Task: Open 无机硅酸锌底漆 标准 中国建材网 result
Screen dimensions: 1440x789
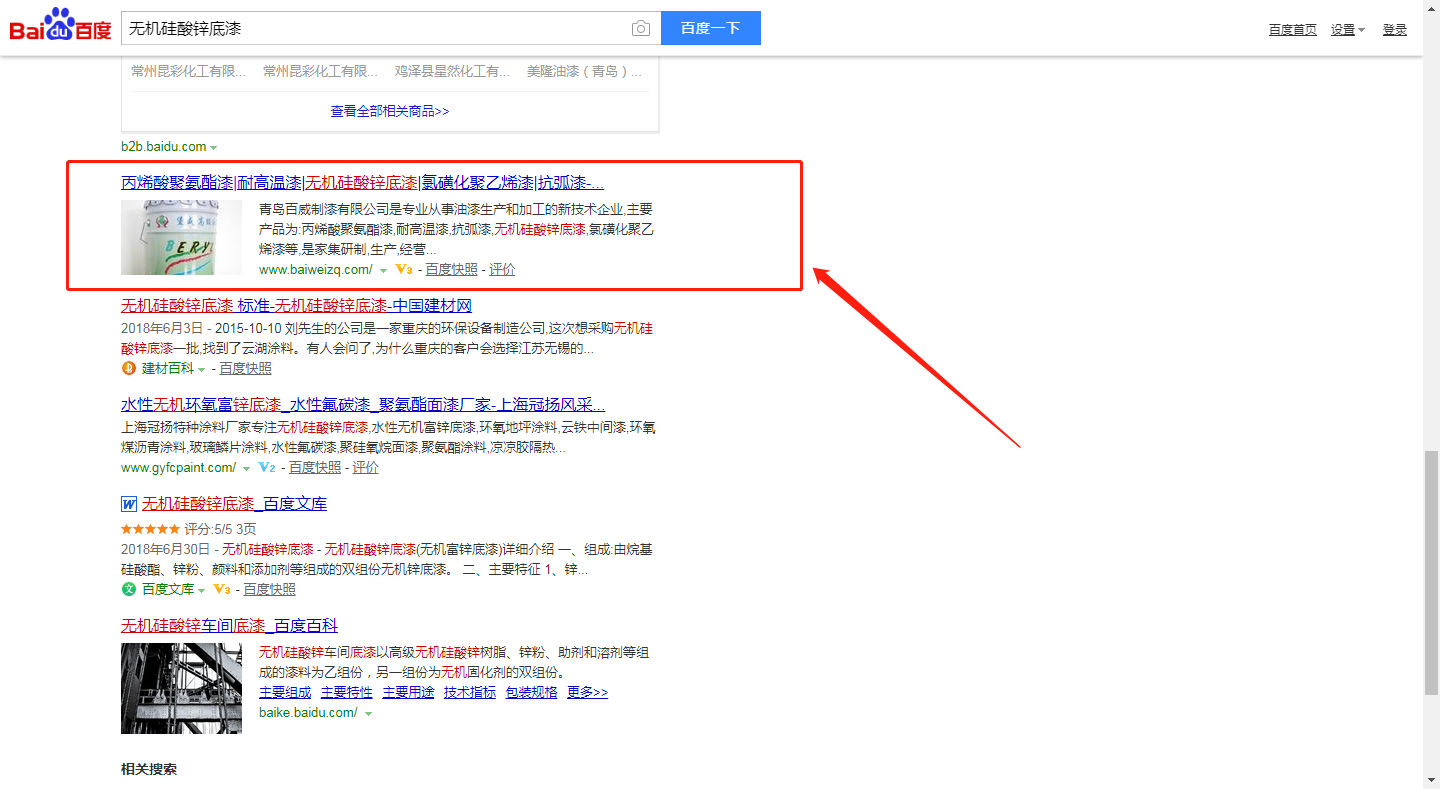Action: coord(296,305)
